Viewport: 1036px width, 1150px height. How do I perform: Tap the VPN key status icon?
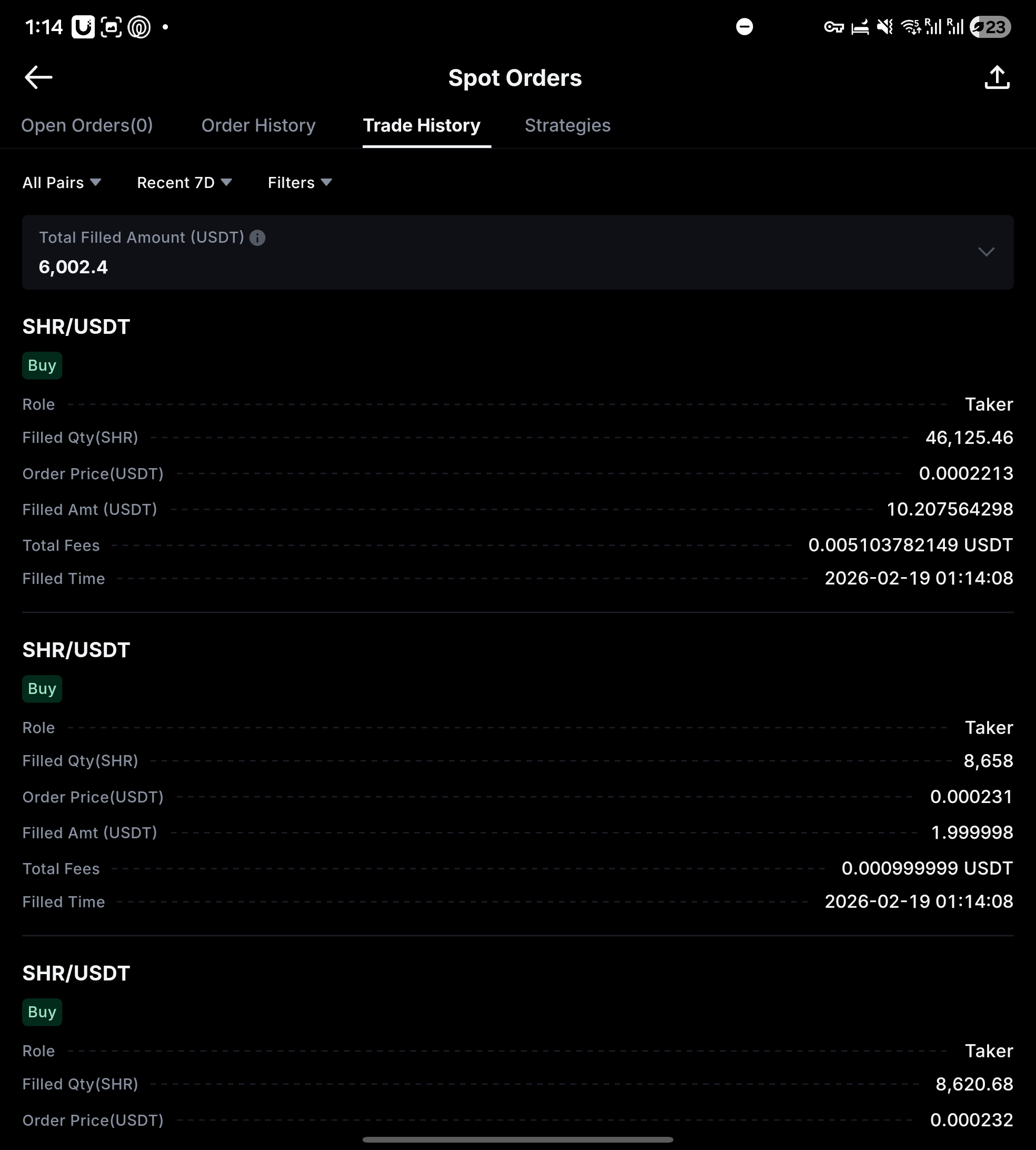click(833, 27)
